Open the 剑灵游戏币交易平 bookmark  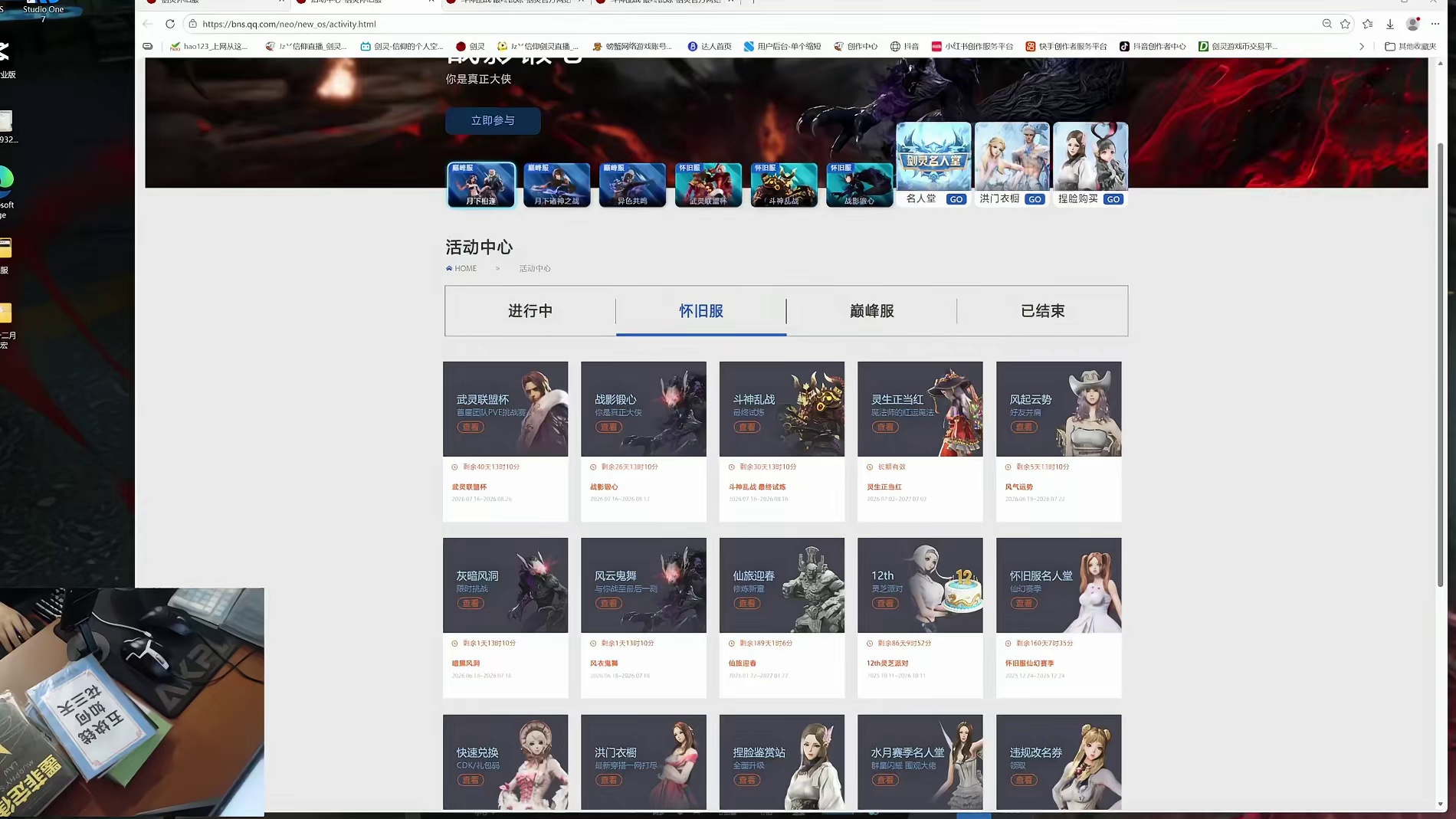point(1238,46)
